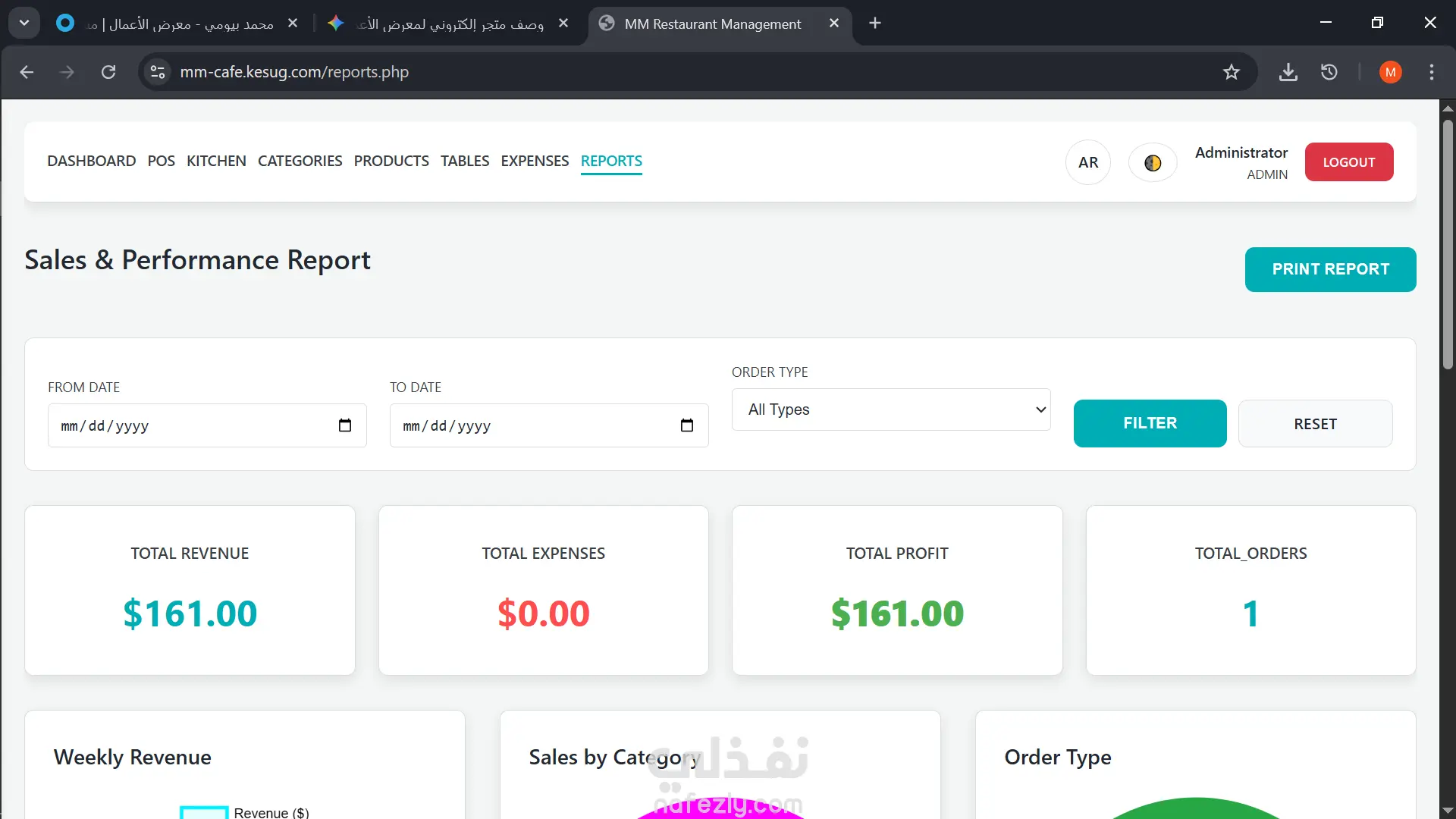This screenshot has width=1456, height=819.
Task: Open the To Date calendar picker icon
Action: (x=687, y=425)
